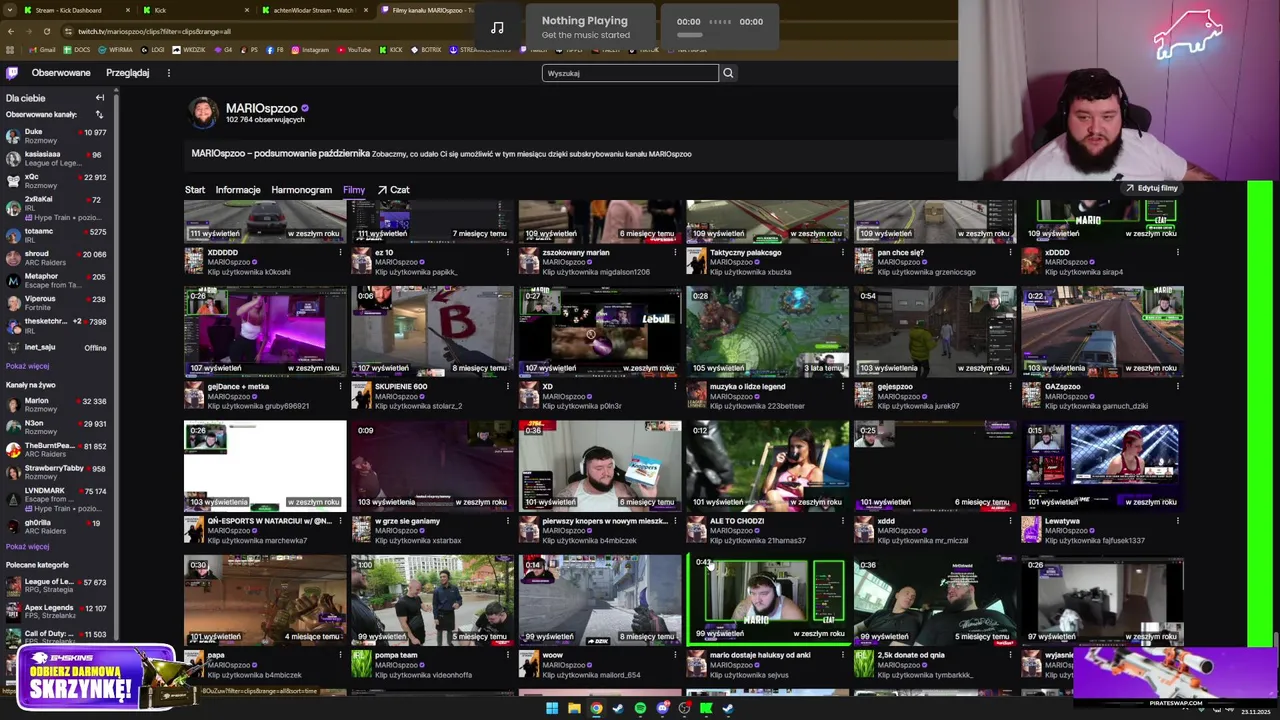Play the SKUPIENIE 600 clip
Screen dimensions: 1280x720
click(433, 331)
